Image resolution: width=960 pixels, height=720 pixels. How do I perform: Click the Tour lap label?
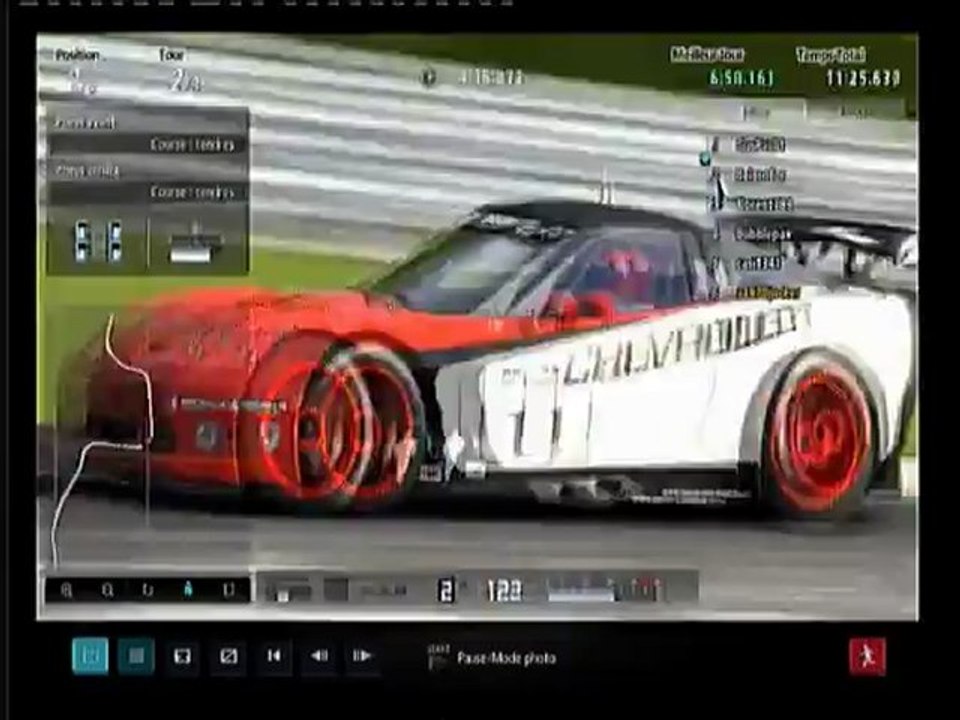pos(171,55)
